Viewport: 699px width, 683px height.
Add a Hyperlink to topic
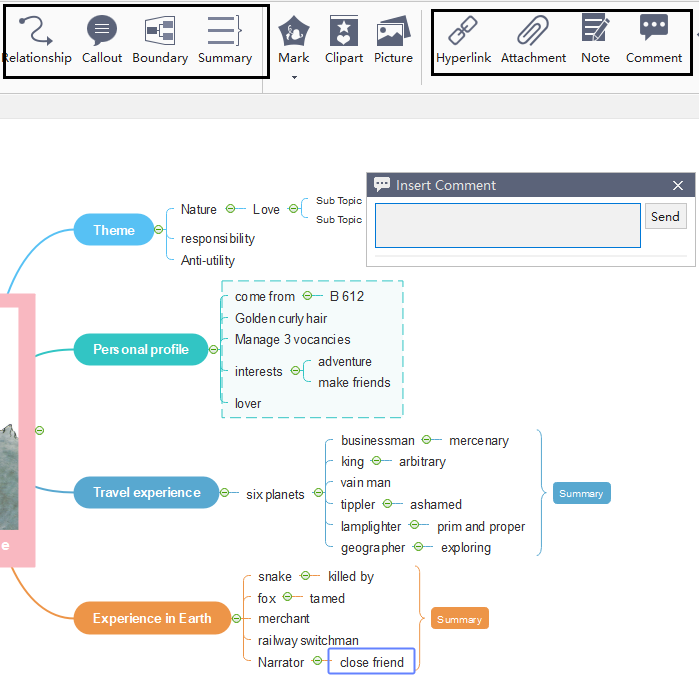tap(463, 40)
